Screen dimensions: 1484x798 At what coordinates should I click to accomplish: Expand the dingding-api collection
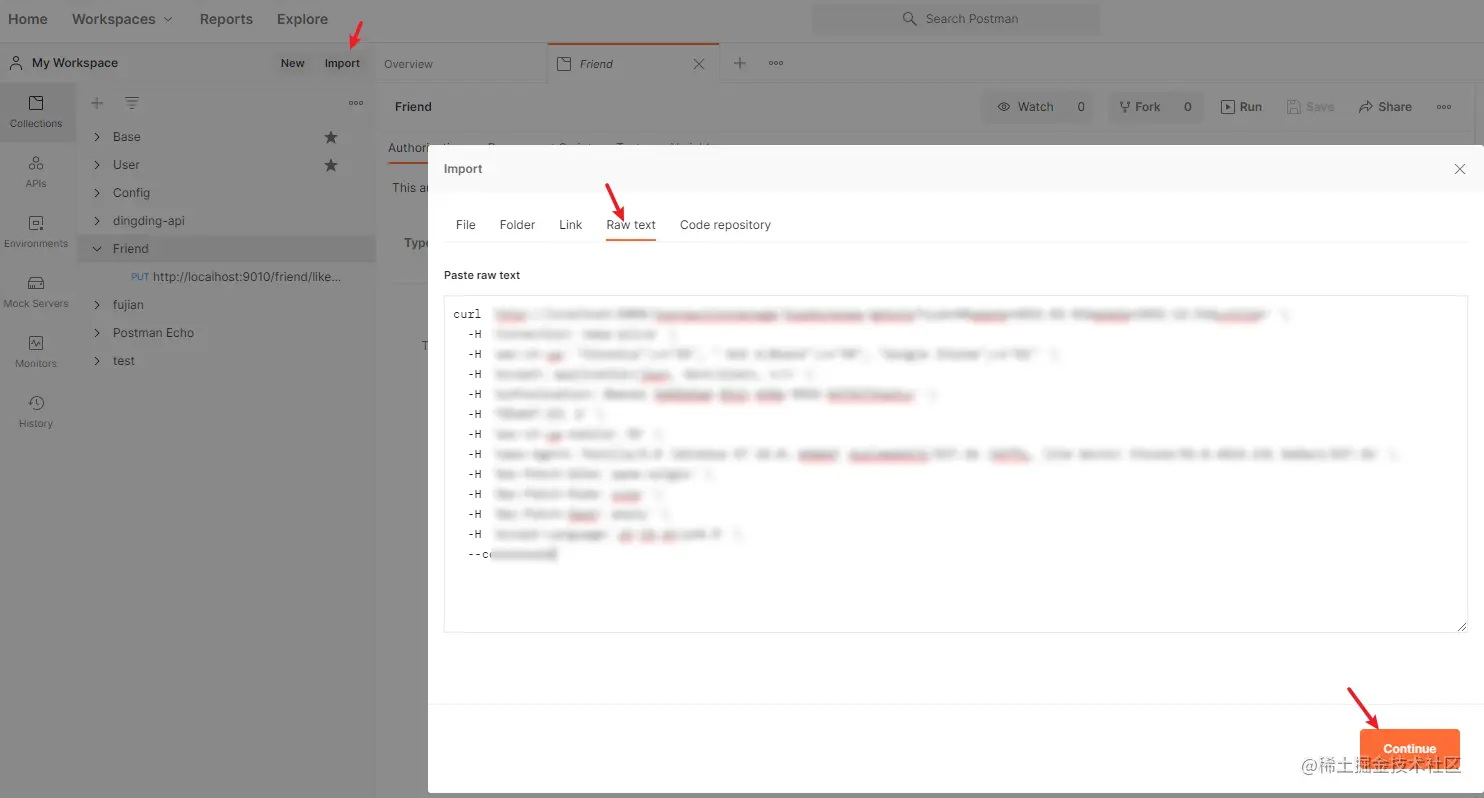click(x=97, y=221)
